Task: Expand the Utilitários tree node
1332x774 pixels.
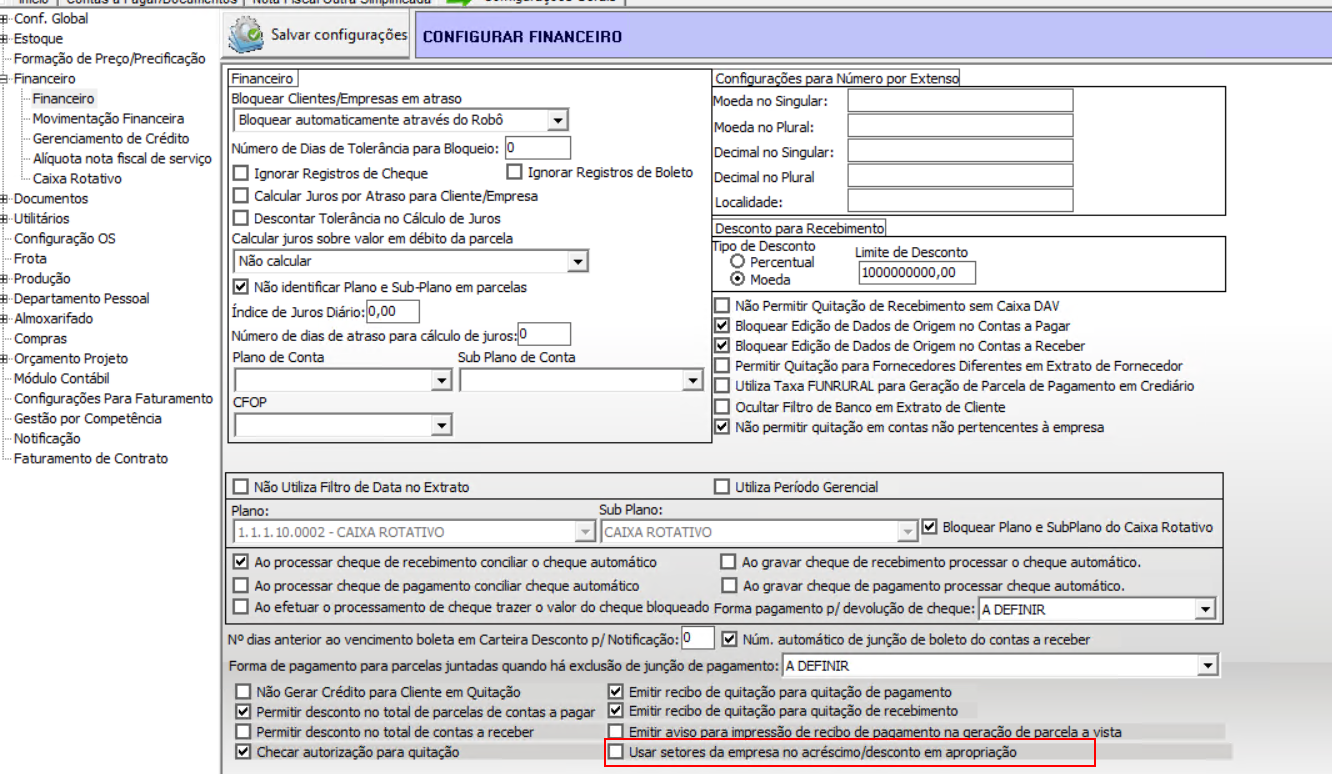Action: (5, 219)
